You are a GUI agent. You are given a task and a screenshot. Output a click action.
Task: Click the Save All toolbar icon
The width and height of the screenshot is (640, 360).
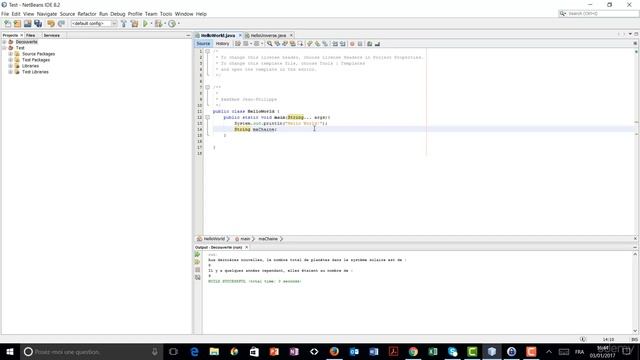38,24
